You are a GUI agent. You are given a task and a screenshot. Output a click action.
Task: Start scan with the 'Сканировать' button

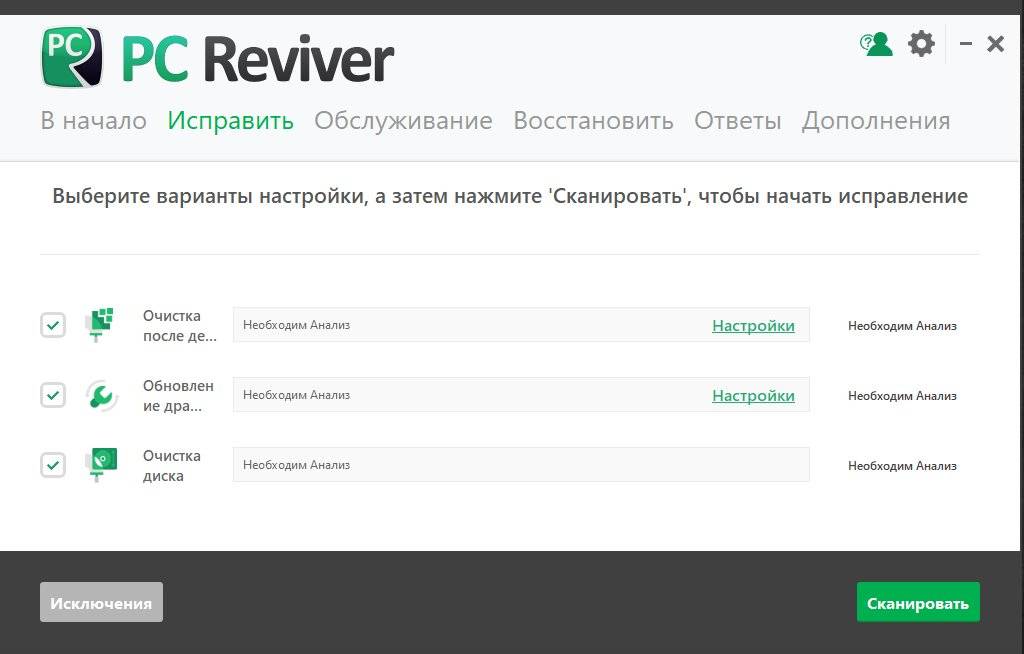tap(918, 602)
